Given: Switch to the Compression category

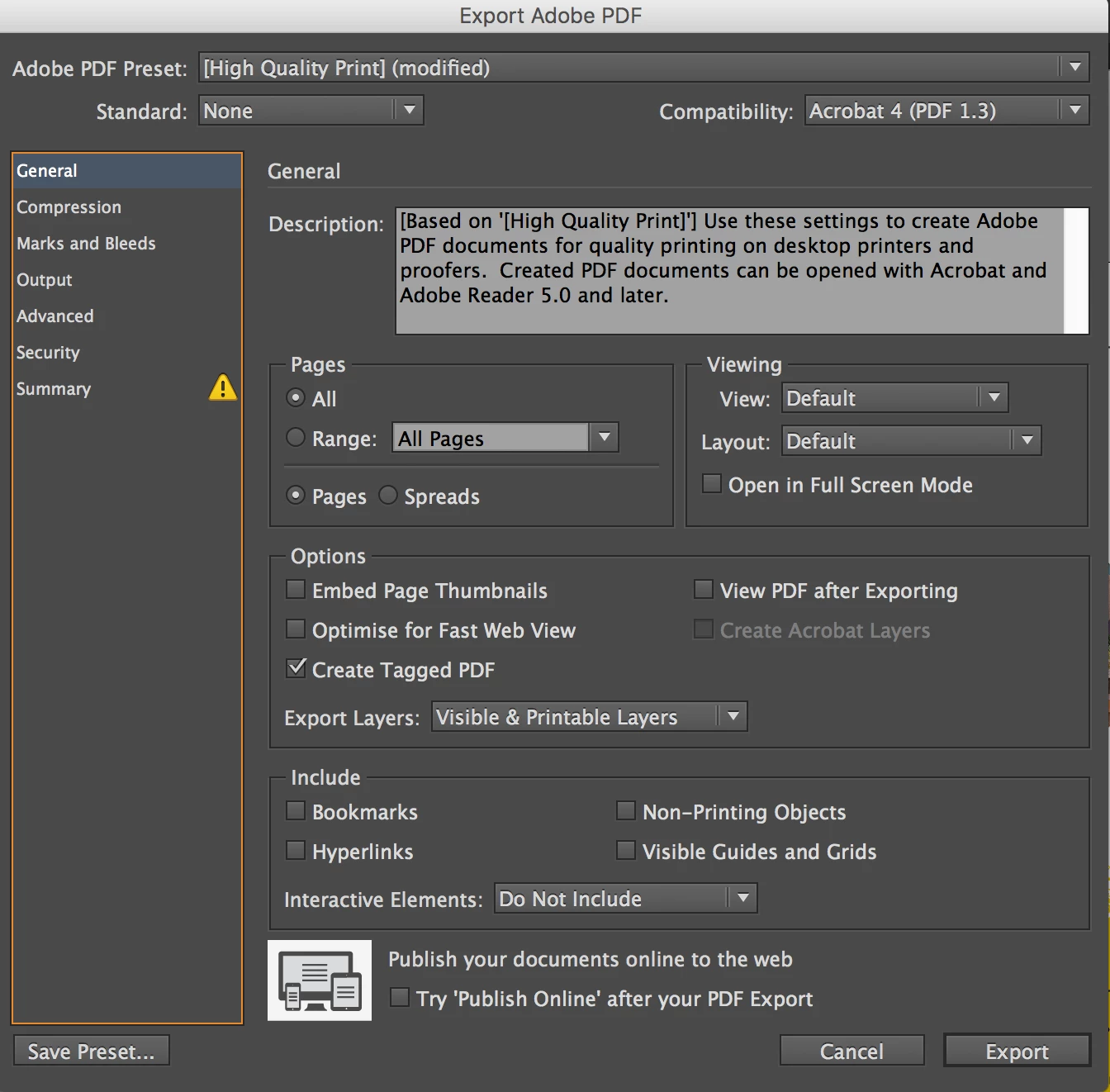Looking at the screenshot, I should [x=127, y=207].
